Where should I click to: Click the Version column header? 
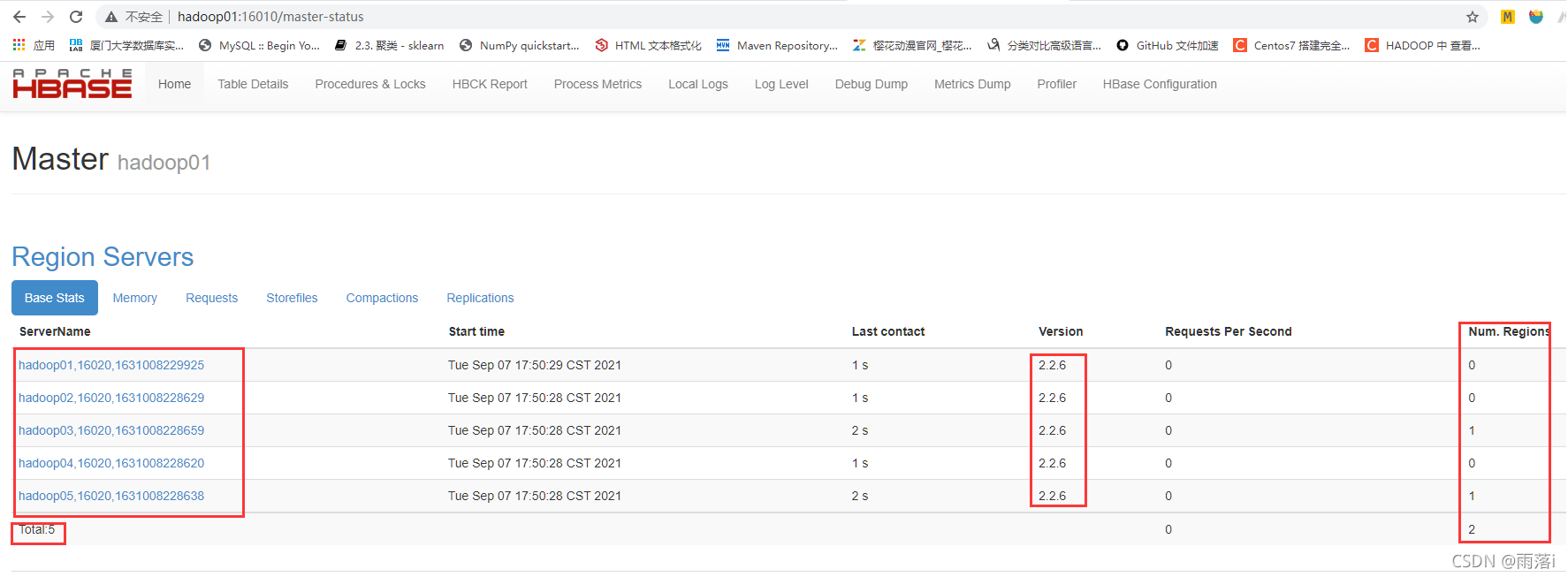click(x=1061, y=331)
